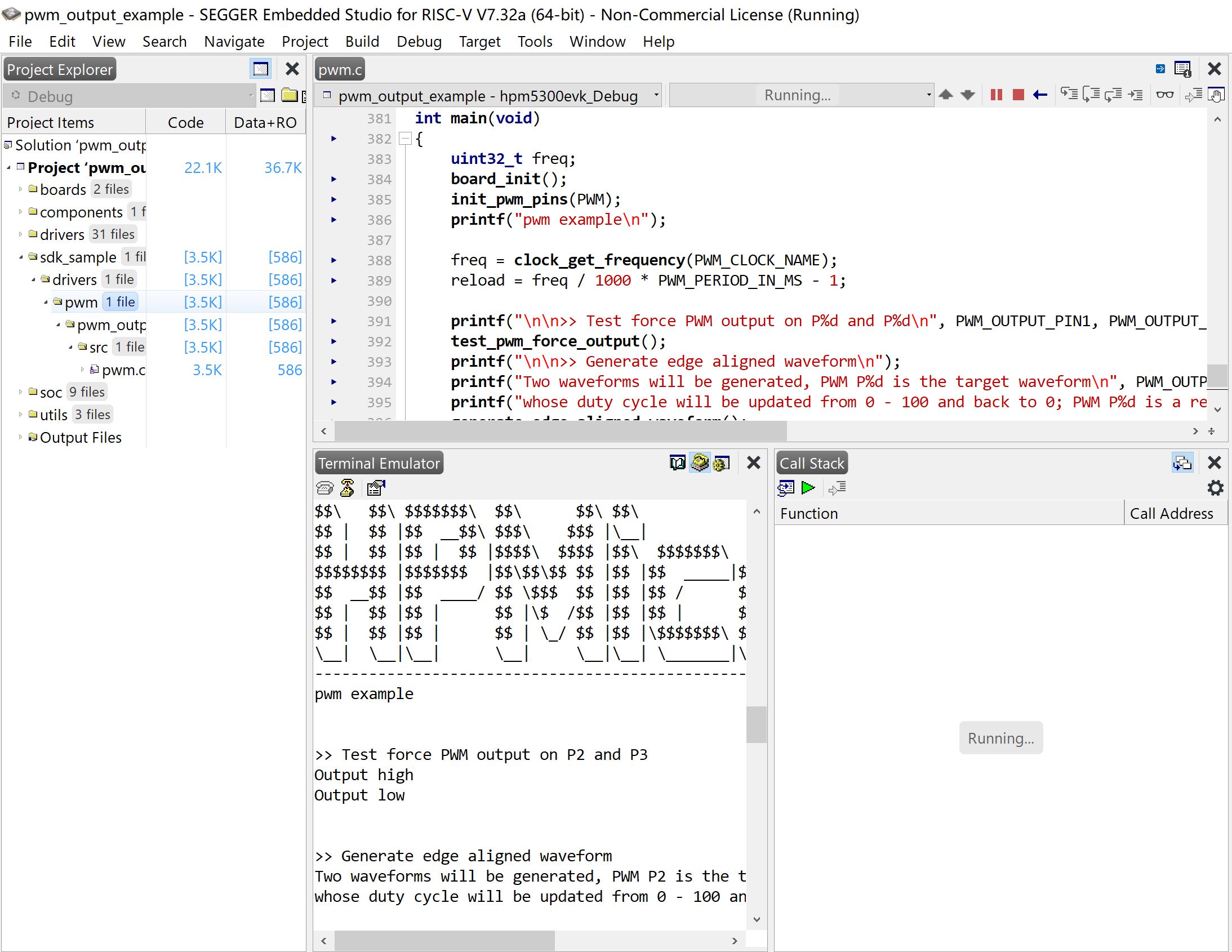
Task: Open the Build menu
Action: [x=362, y=41]
